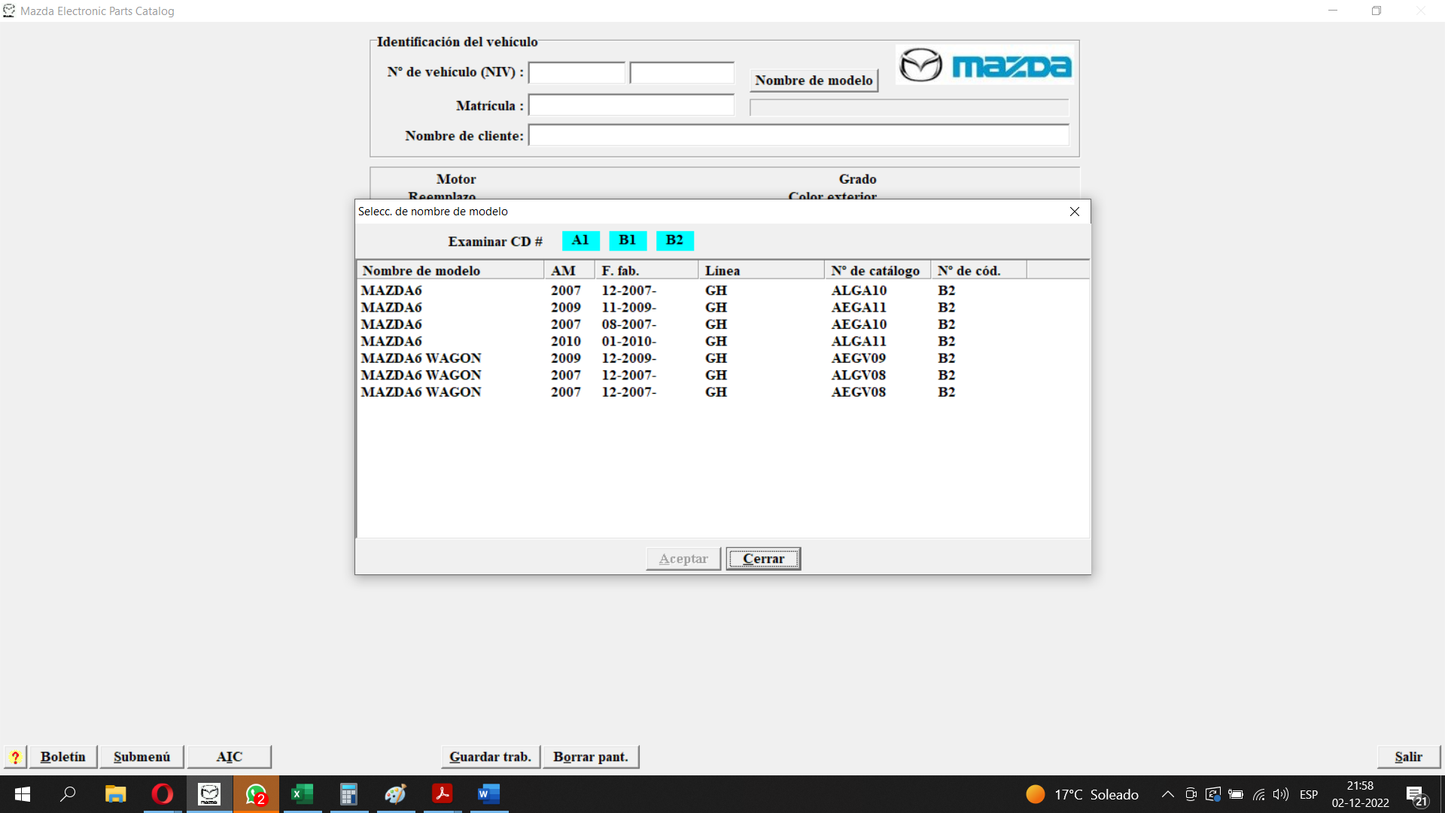Image resolution: width=1445 pixels, height=813 pixels.
Task: Sort by AM column header
Action: 570,271
